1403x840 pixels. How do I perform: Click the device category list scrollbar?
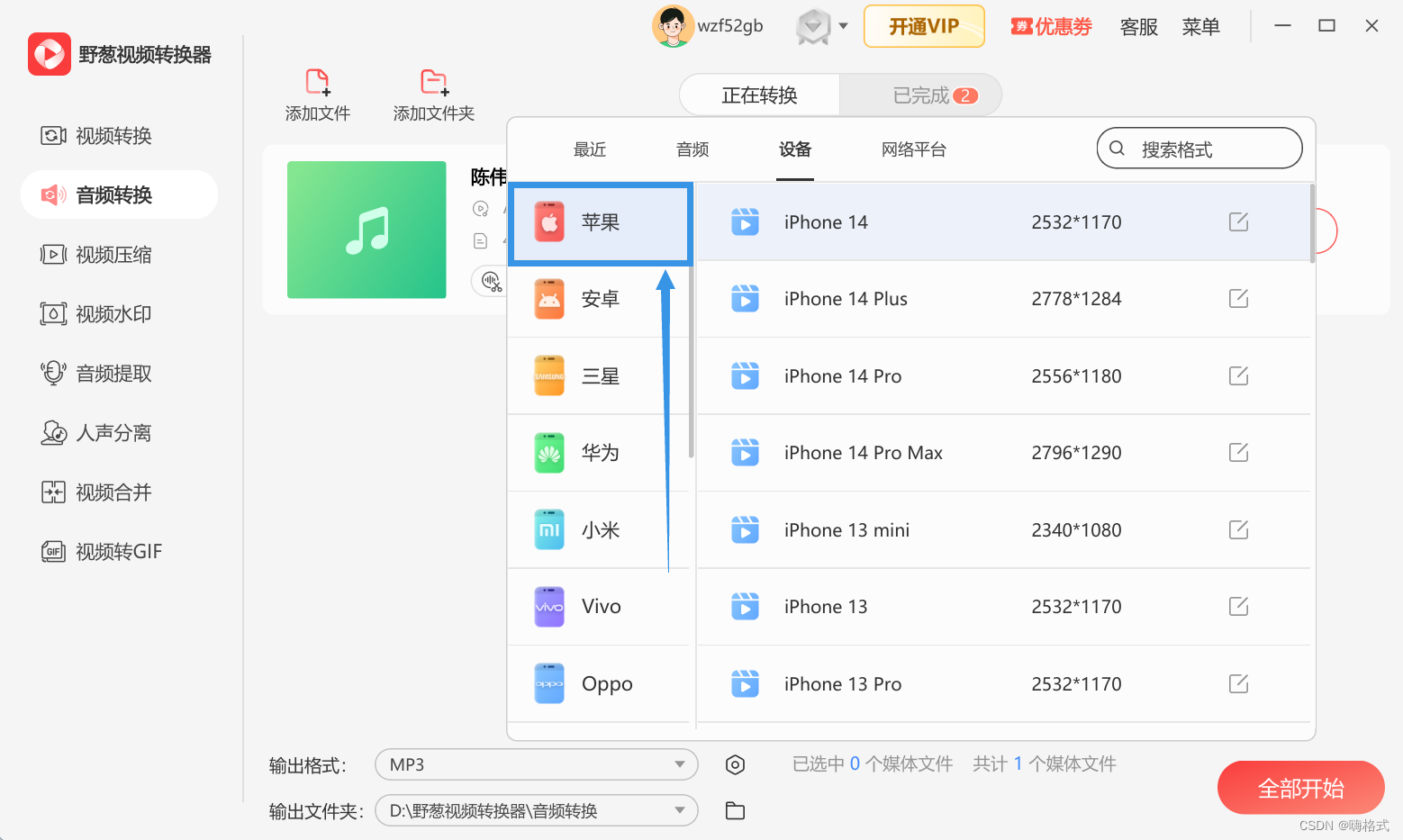691,362
